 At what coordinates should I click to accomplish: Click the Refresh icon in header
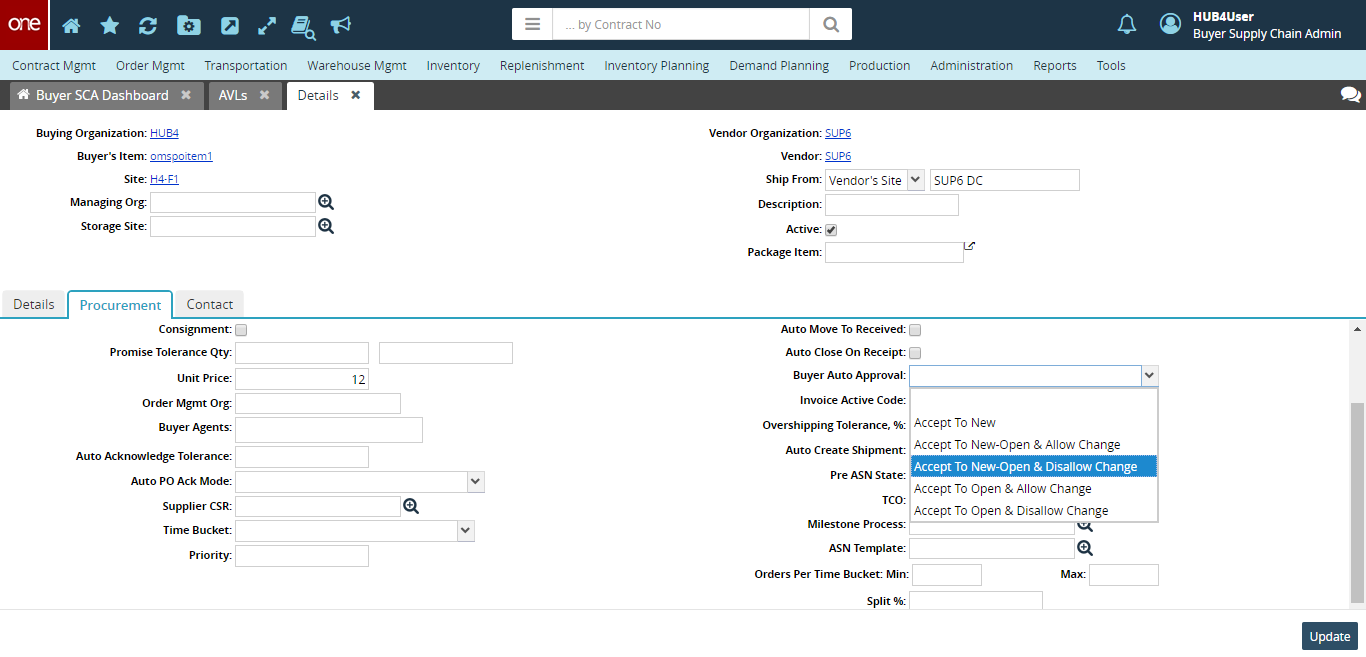(147, 25)
